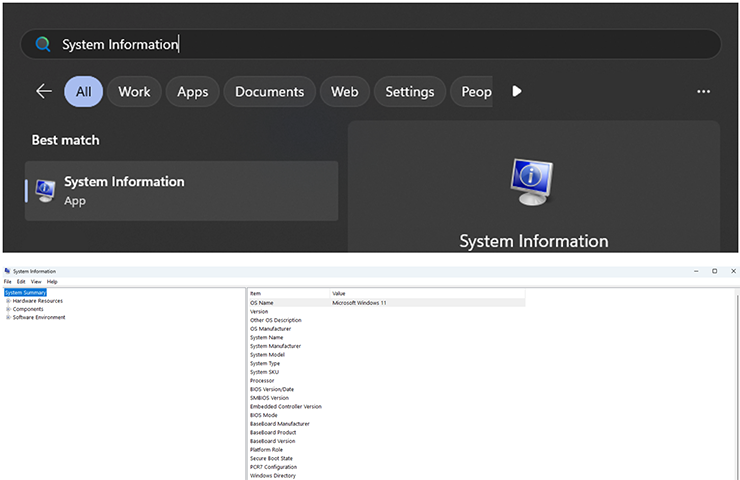Expand the Hardware Resources node
The image size is (740, 480).
click(8, 301)
